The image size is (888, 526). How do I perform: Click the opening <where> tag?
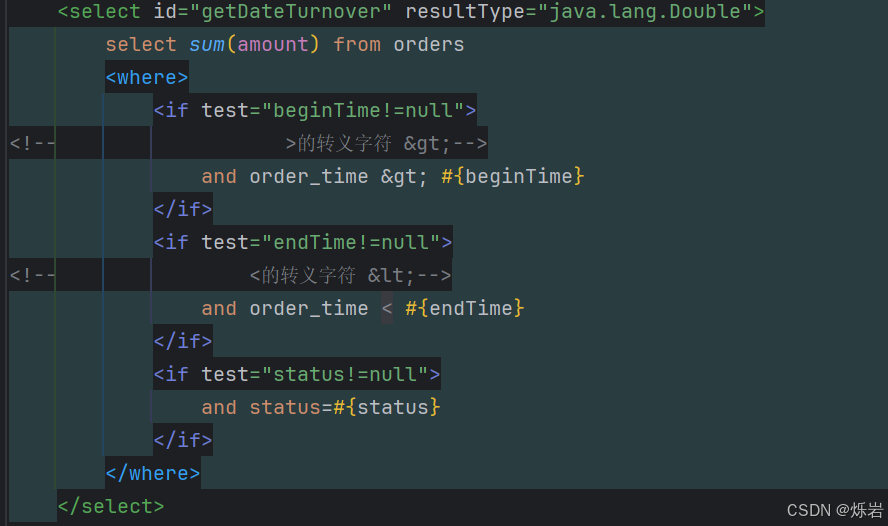pyautogui.click(x=147, y=78)
